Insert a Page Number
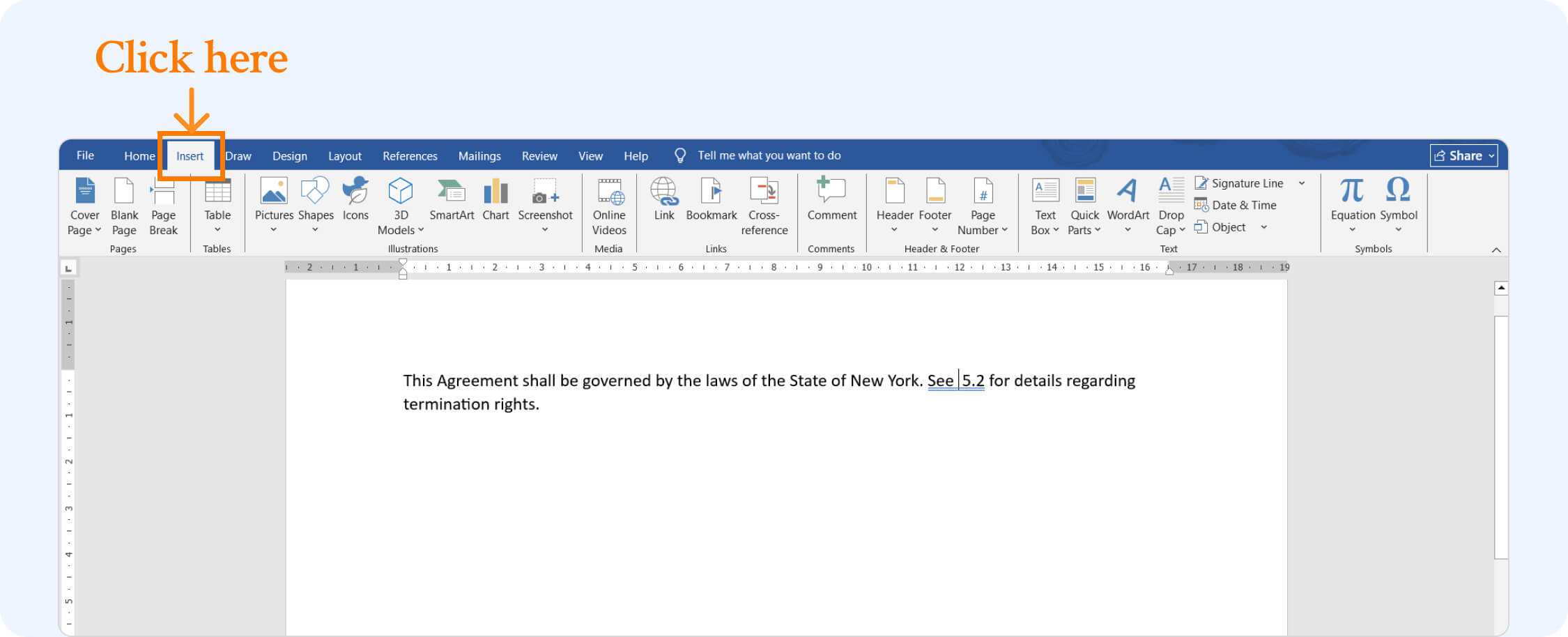 tap(983, 206)
